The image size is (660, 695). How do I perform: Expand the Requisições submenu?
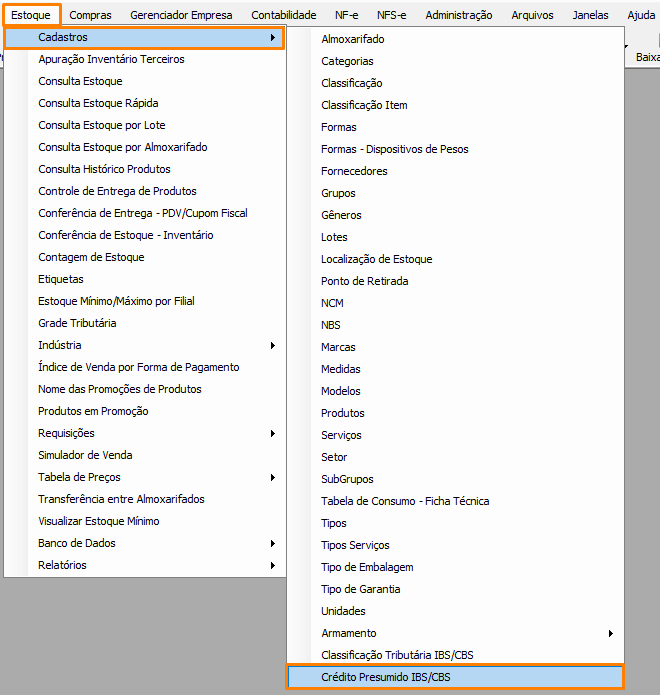(144, 433)
